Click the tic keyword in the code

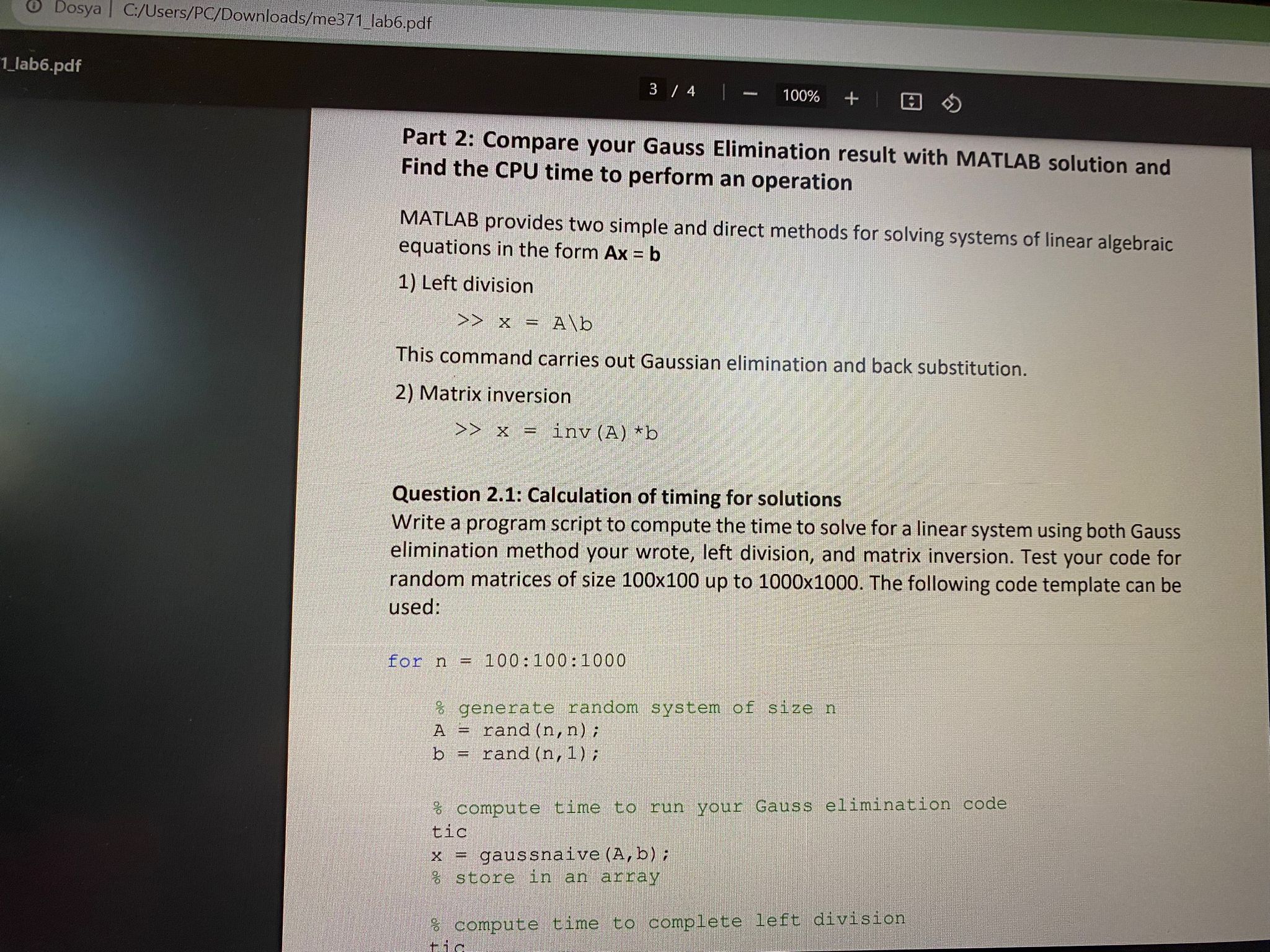(450, 831)
